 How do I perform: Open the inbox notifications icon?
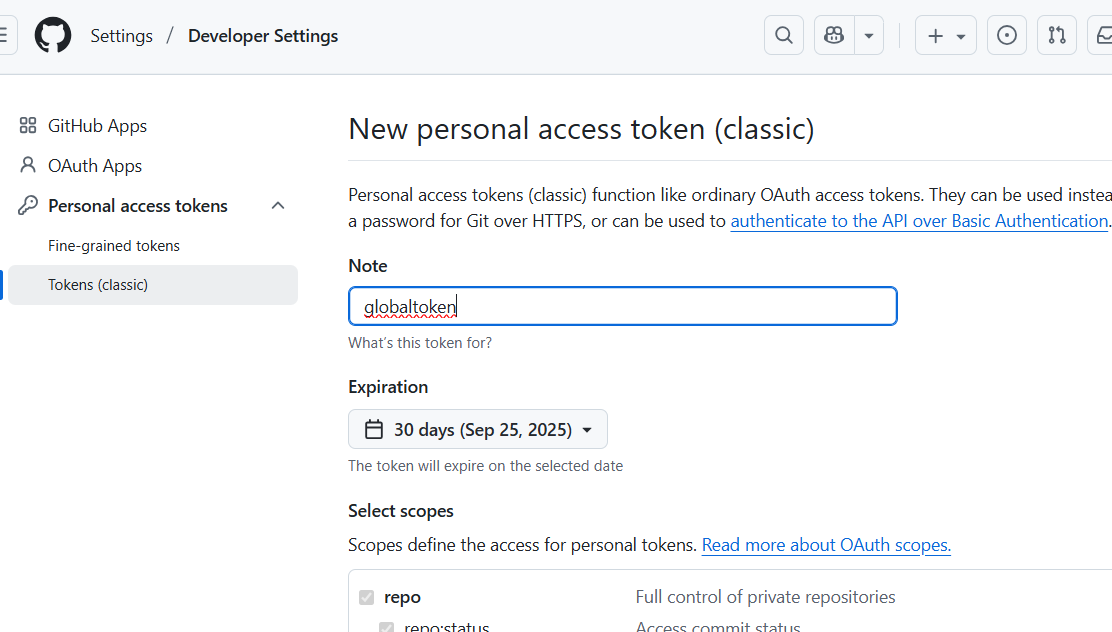tap(1102, 36)
